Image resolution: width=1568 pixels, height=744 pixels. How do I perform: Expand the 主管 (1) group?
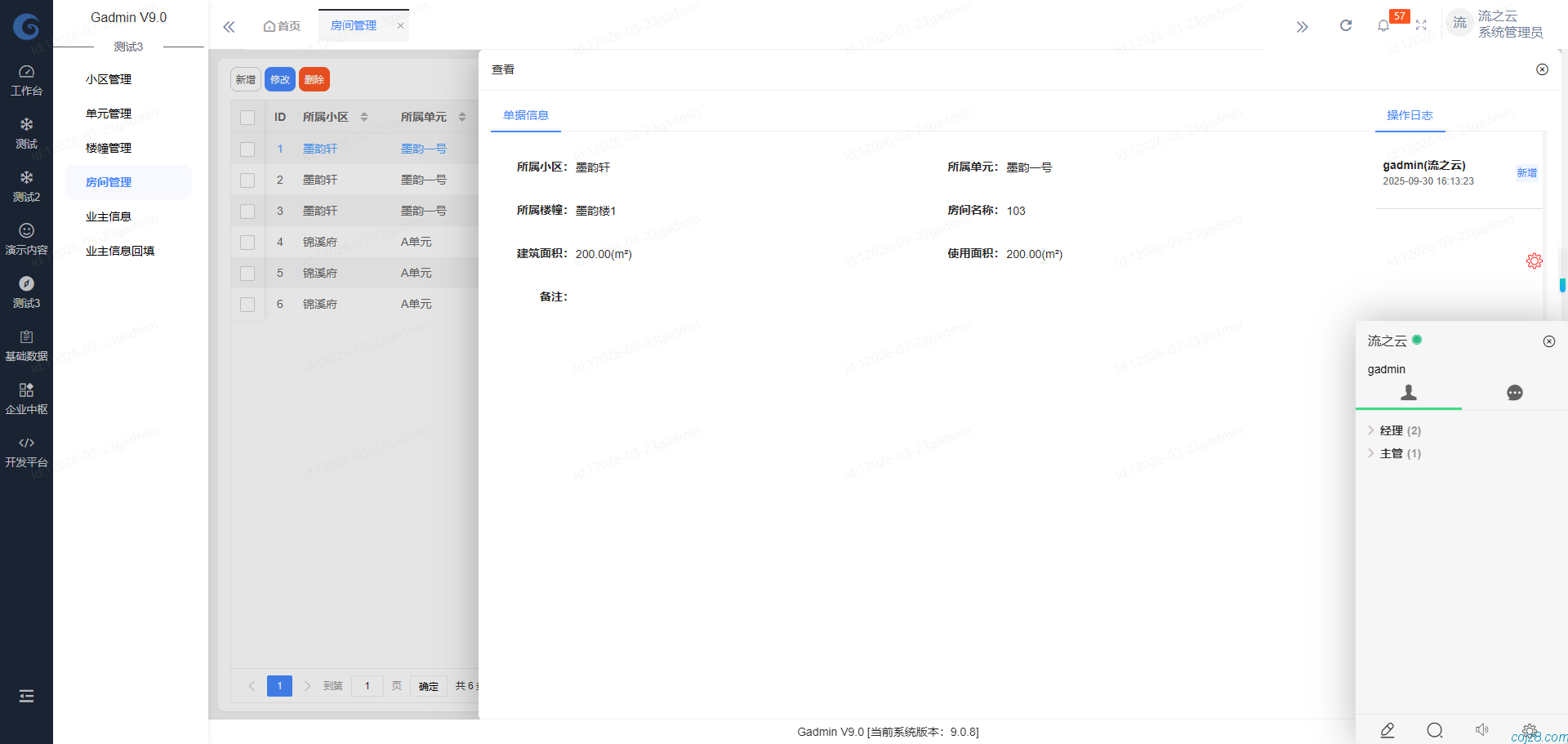pyautogui.click(x=1393, y=453)
